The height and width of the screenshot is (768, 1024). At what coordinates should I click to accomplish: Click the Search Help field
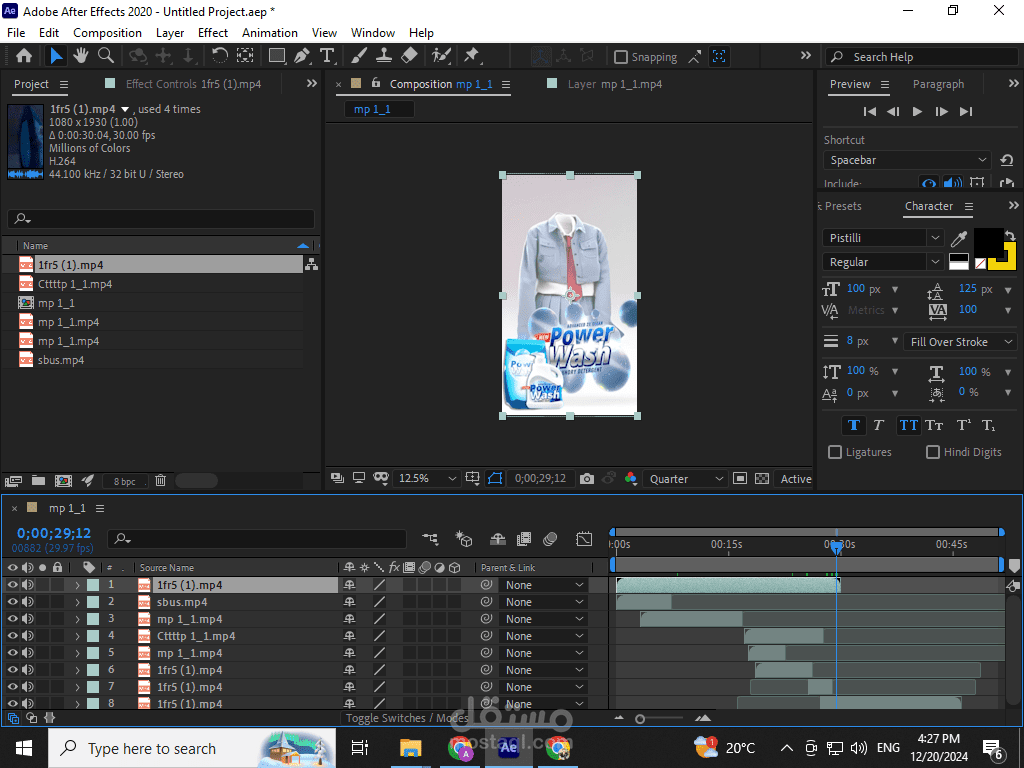[922, 57]
